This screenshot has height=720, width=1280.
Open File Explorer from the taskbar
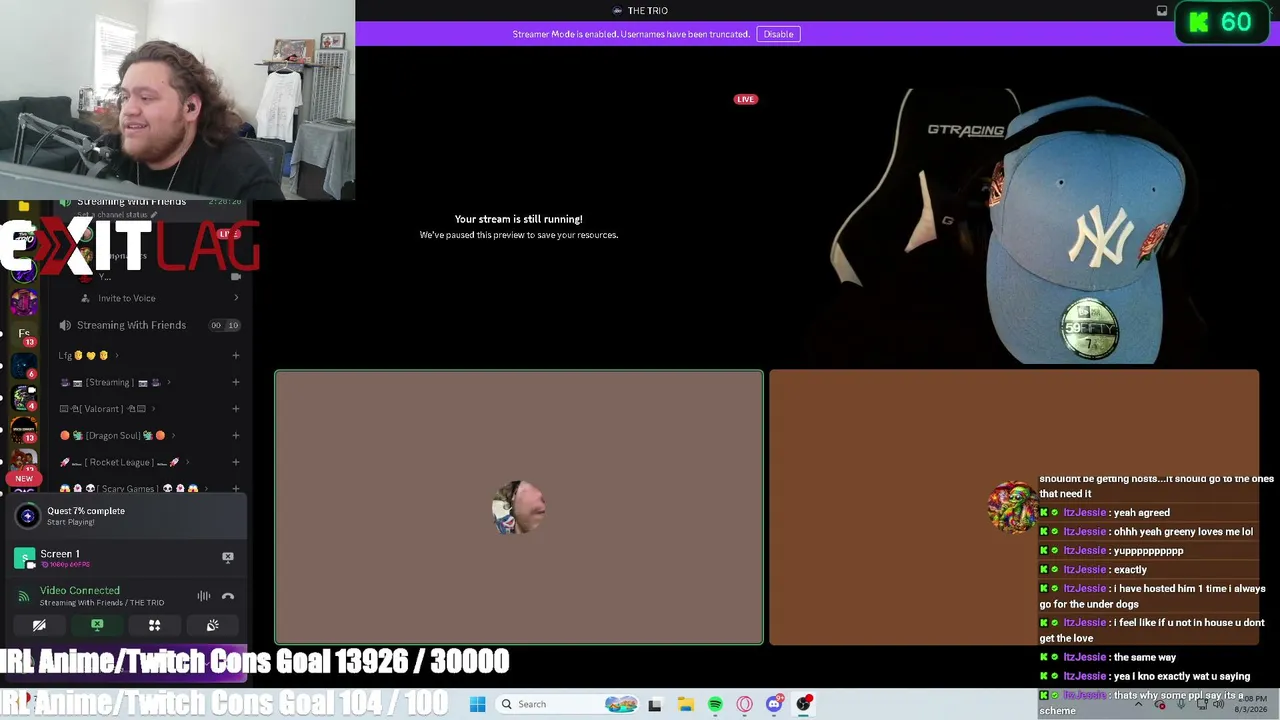pos(685,704)
